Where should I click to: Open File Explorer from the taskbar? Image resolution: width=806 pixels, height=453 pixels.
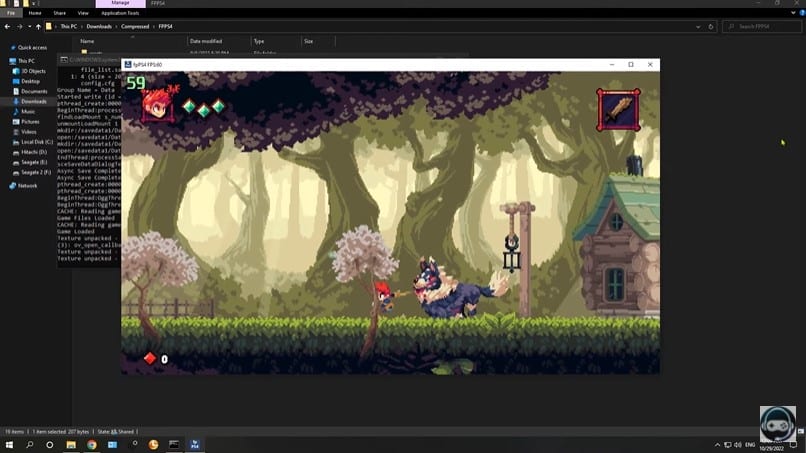[71, 444]
